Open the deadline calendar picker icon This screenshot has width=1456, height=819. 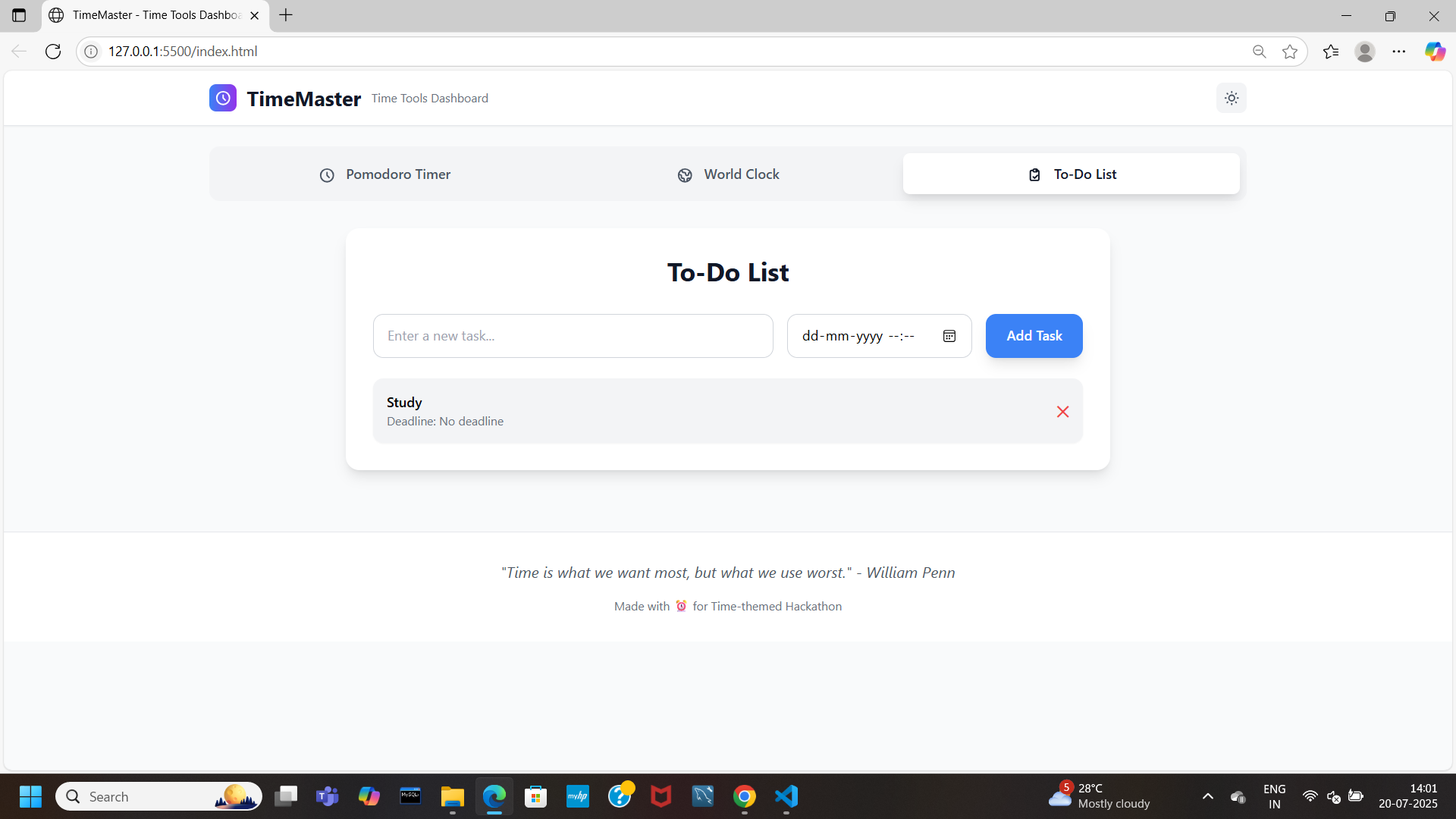click(x=949, y=336)
